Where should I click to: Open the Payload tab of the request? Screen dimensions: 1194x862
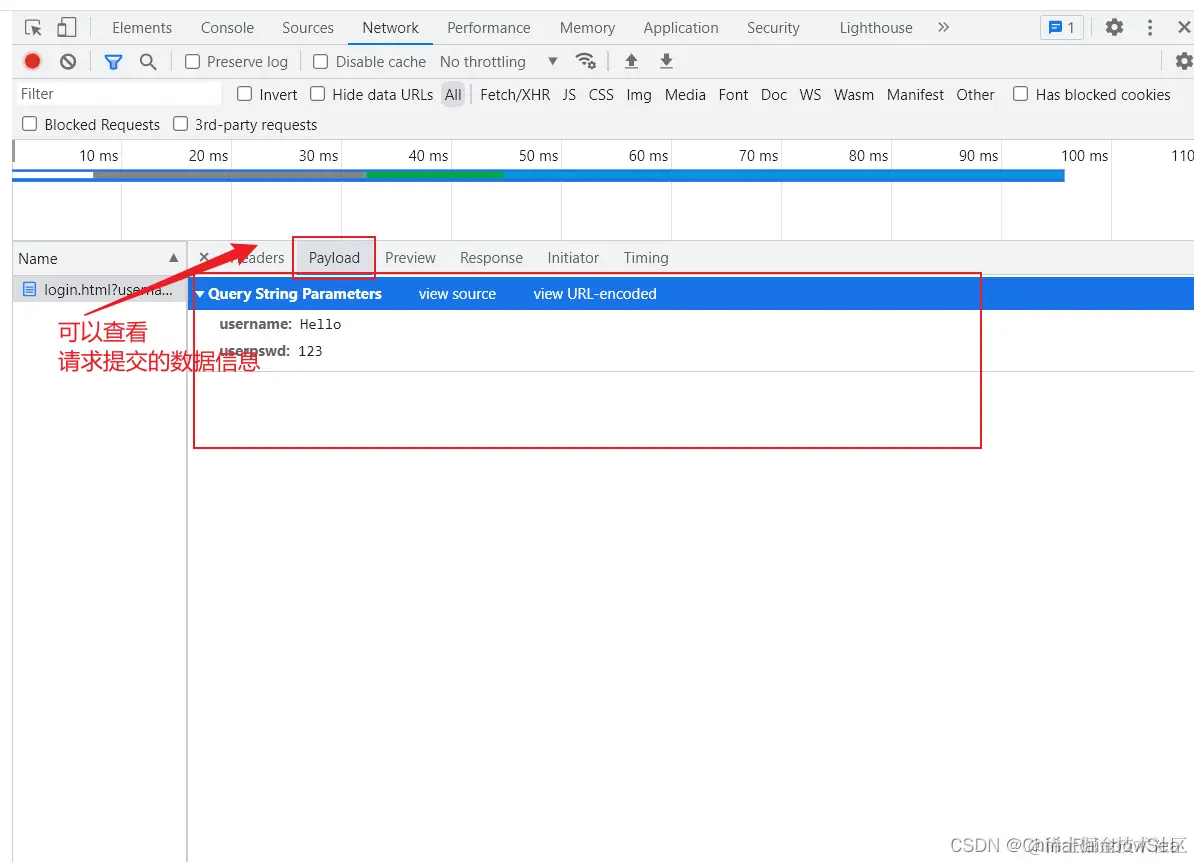(x=334, y=258)
